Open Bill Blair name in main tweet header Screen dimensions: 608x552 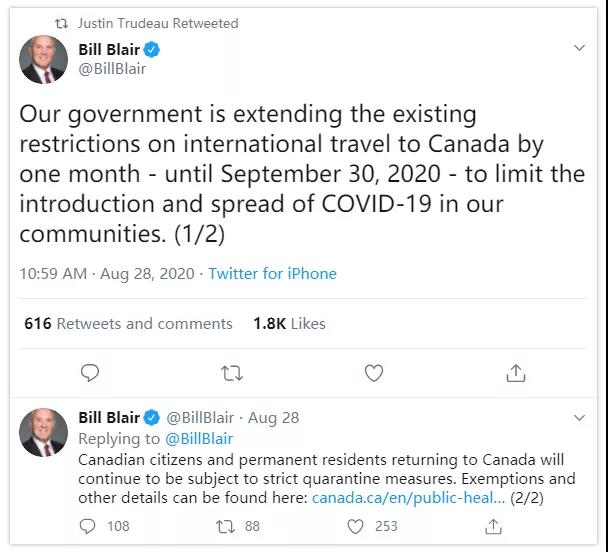pyautogui.click(x=109, y=50)
